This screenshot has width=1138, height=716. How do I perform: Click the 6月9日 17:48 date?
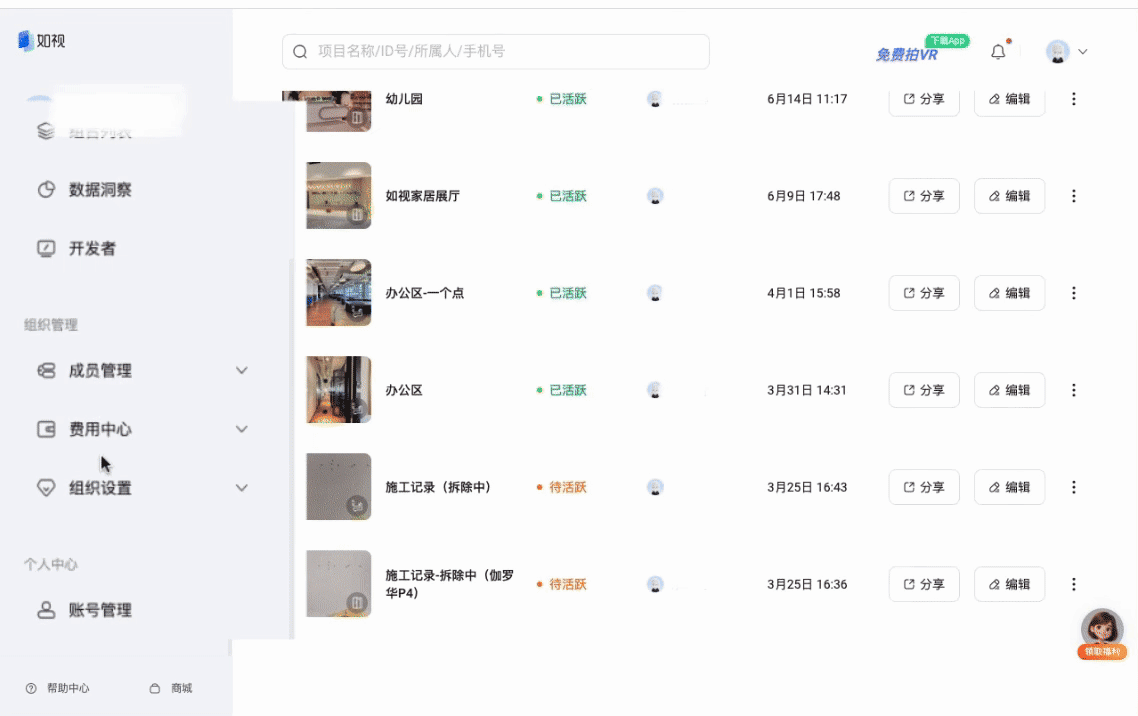point(803,196)
